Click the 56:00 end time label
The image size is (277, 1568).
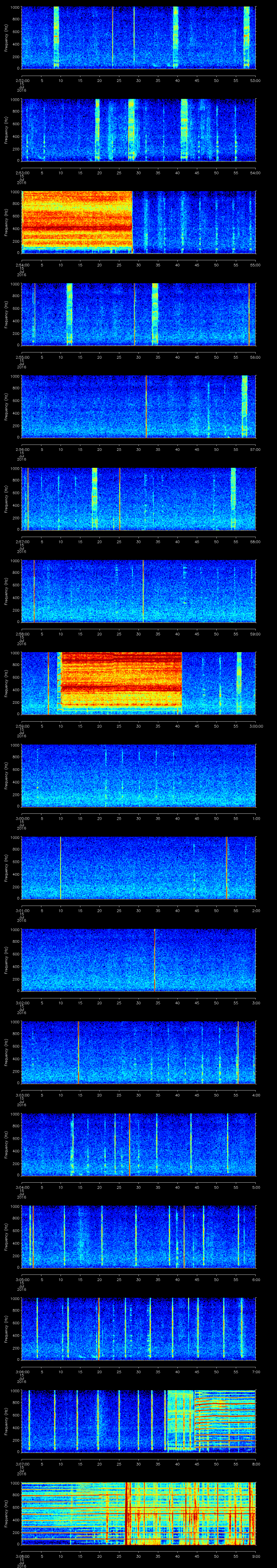click(255, 357)
